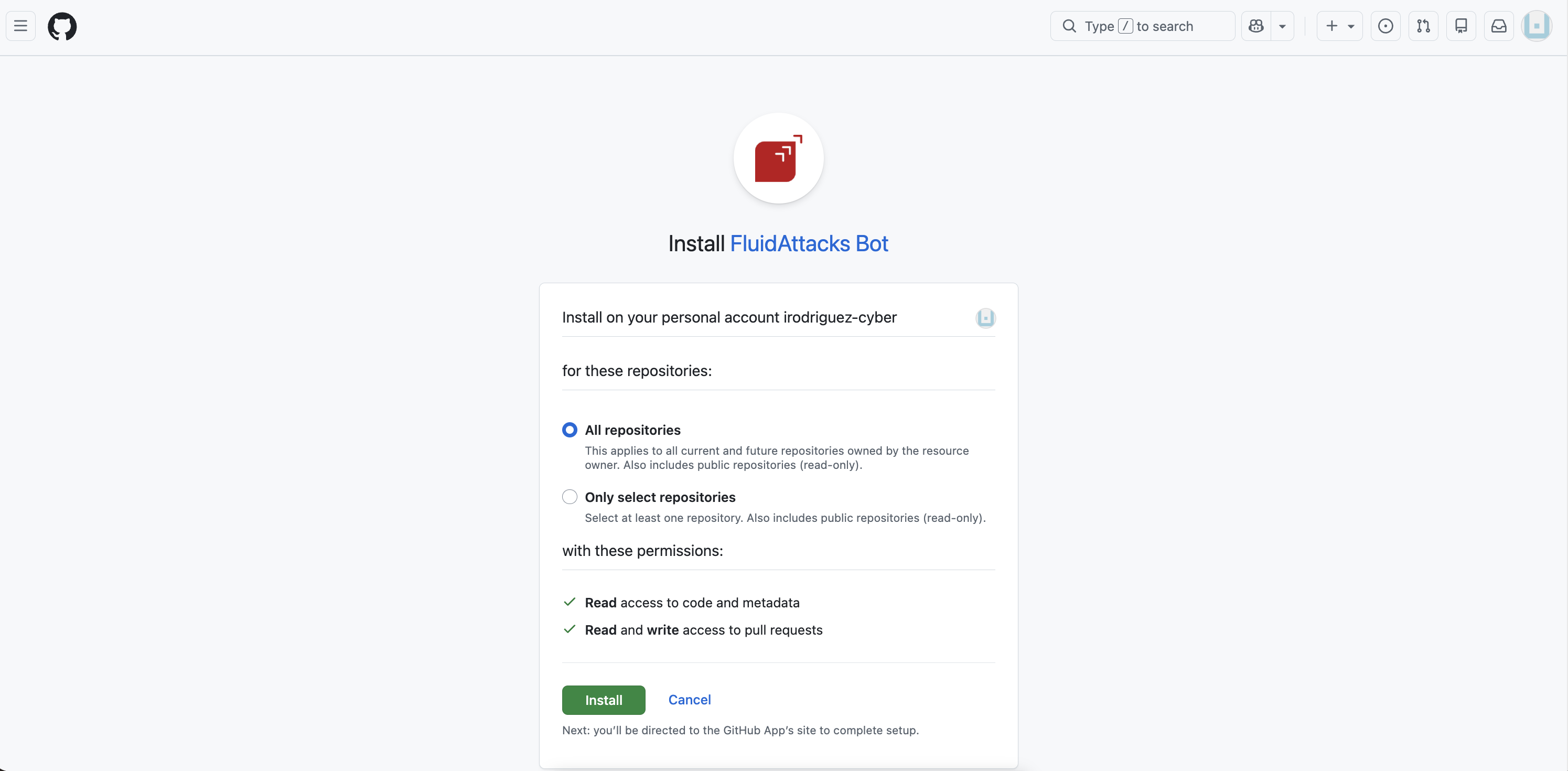The image size is (1568, 771).
Task: Click the 'Only select repositories' label text
Action: [x=660, y=497]
